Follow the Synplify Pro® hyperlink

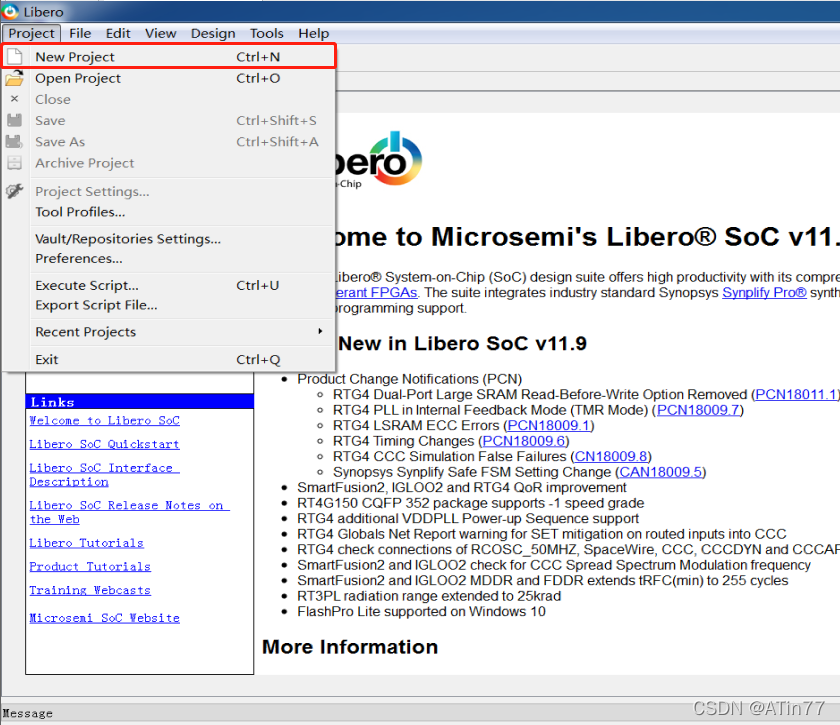tap(764, 293)
